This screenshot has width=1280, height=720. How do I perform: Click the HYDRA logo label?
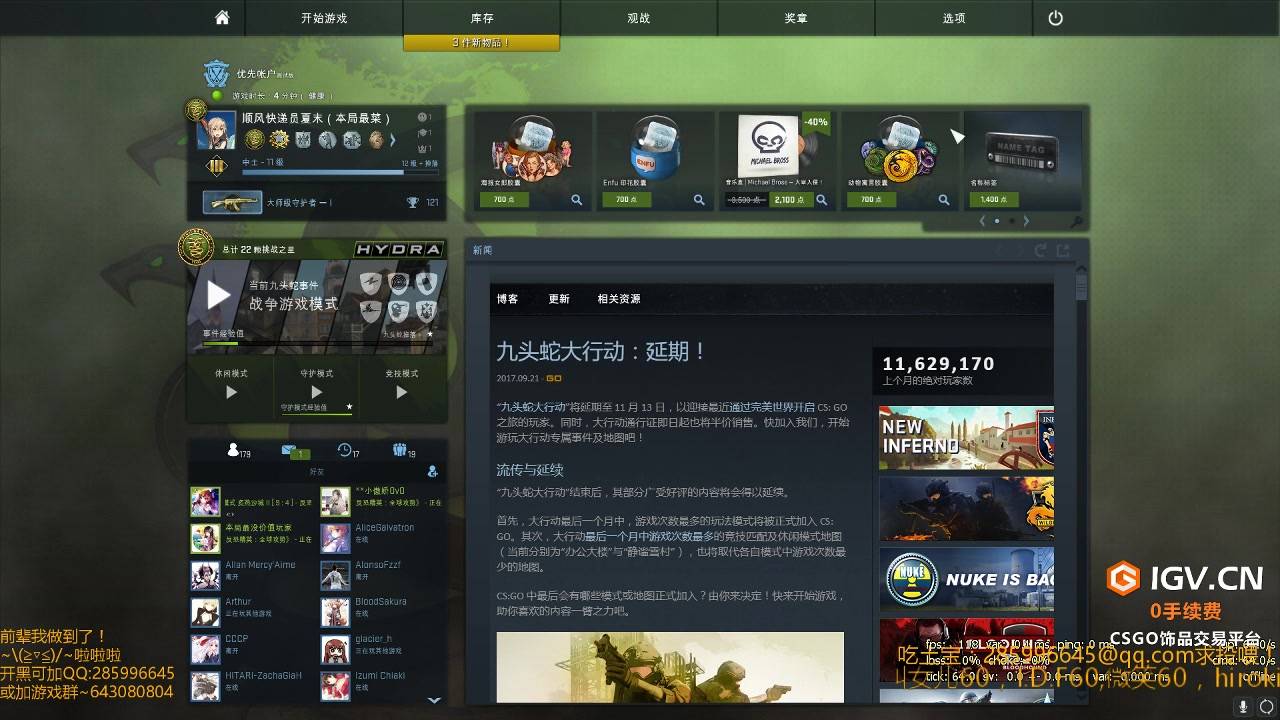coord(398,249)
